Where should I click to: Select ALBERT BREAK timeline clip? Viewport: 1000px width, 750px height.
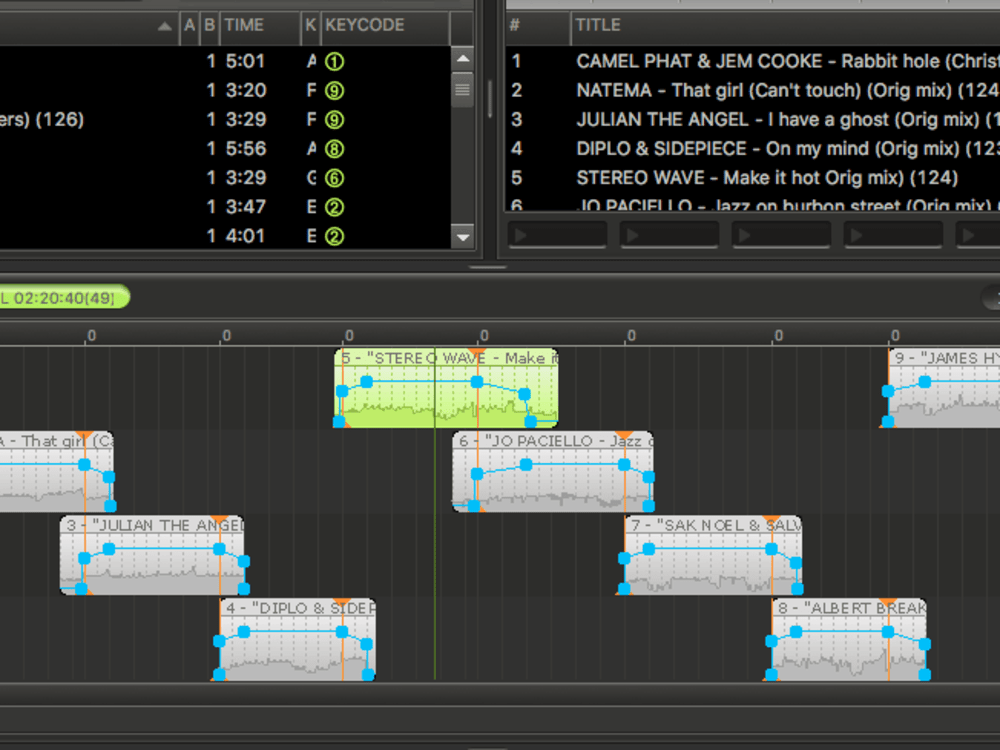pos(849,639)
